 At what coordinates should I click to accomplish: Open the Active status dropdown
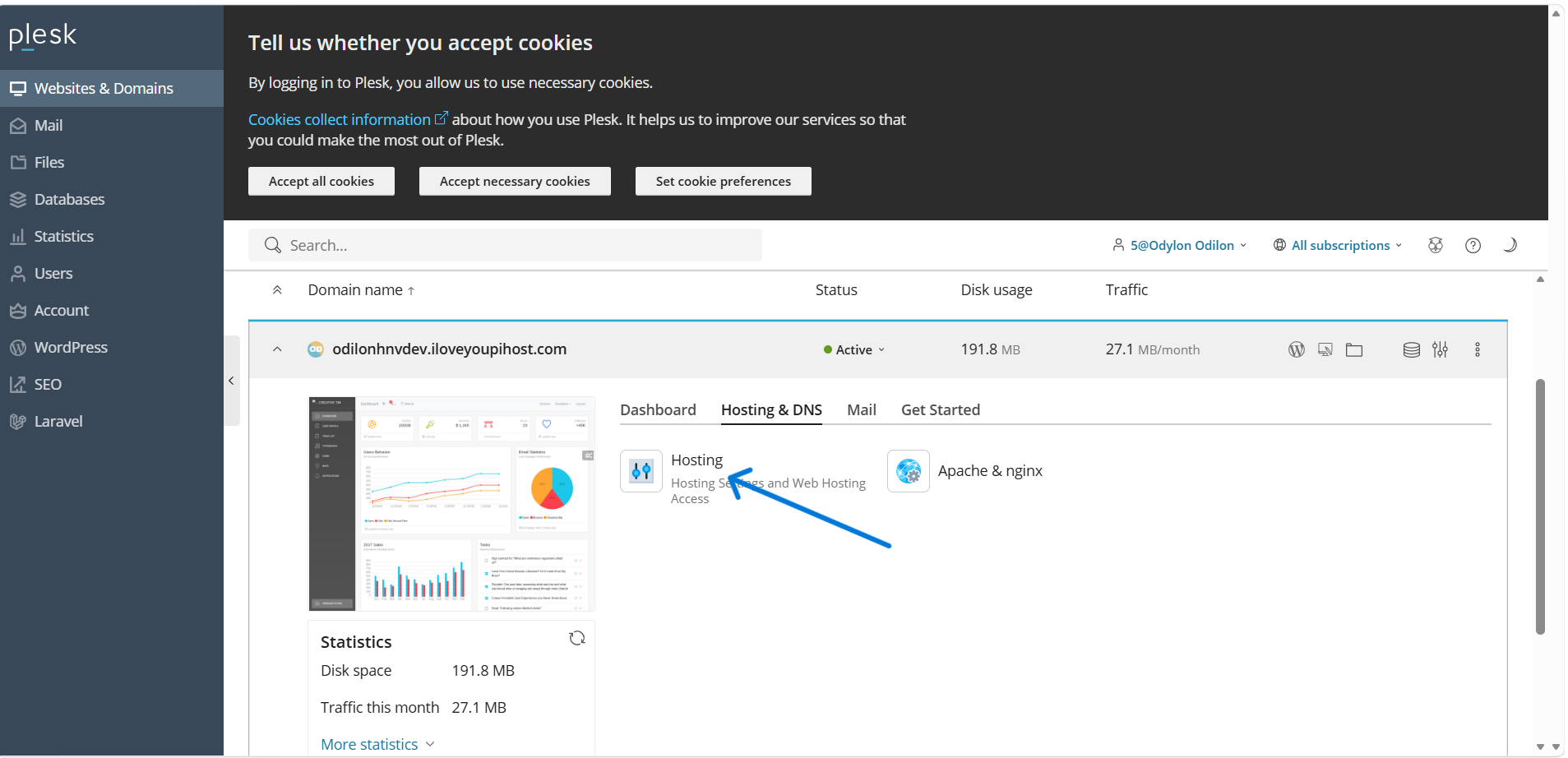855,349
